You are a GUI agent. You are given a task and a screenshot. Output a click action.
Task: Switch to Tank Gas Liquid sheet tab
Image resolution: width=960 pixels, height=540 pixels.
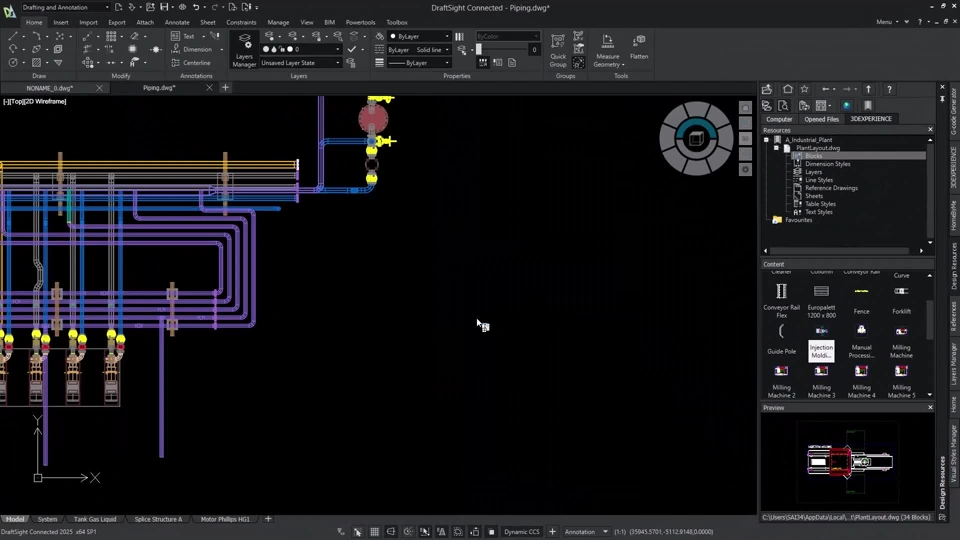tap(95, 519)
